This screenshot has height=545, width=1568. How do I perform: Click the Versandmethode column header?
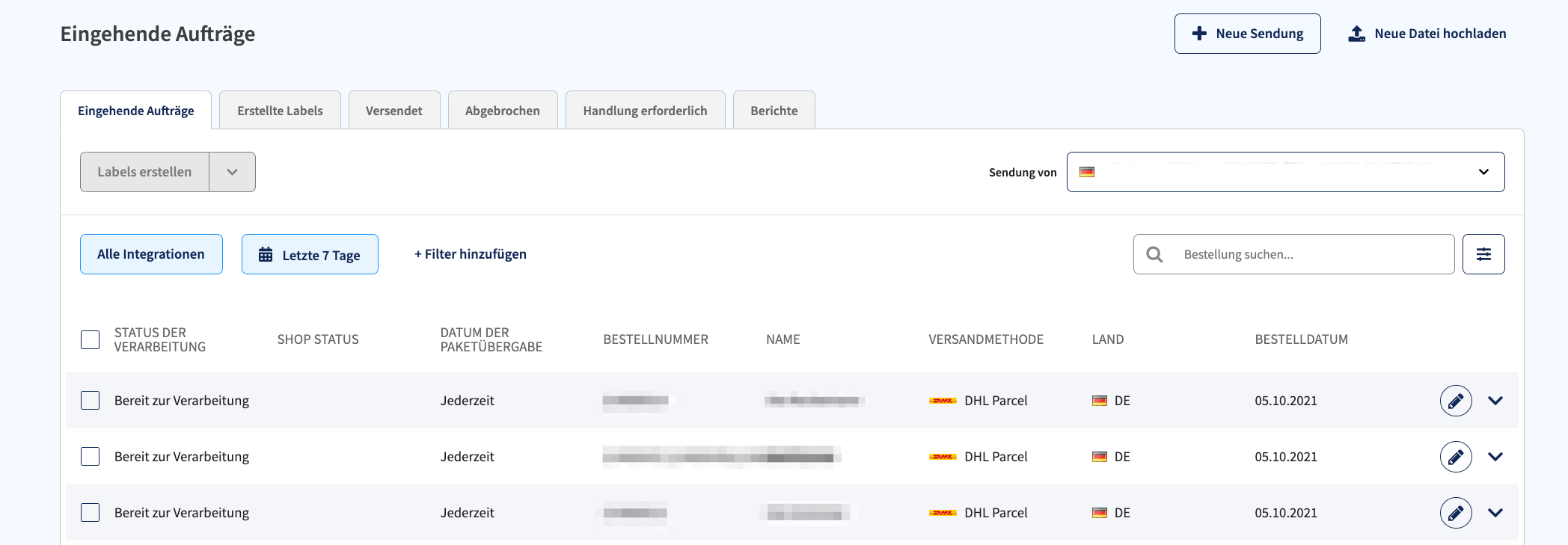[986, 339]
